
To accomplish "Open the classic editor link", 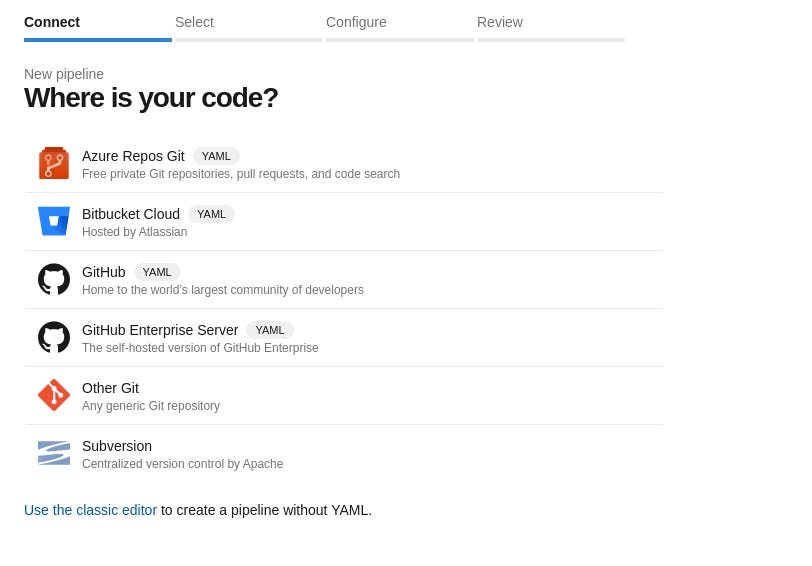I will click(x=90, y=510).
